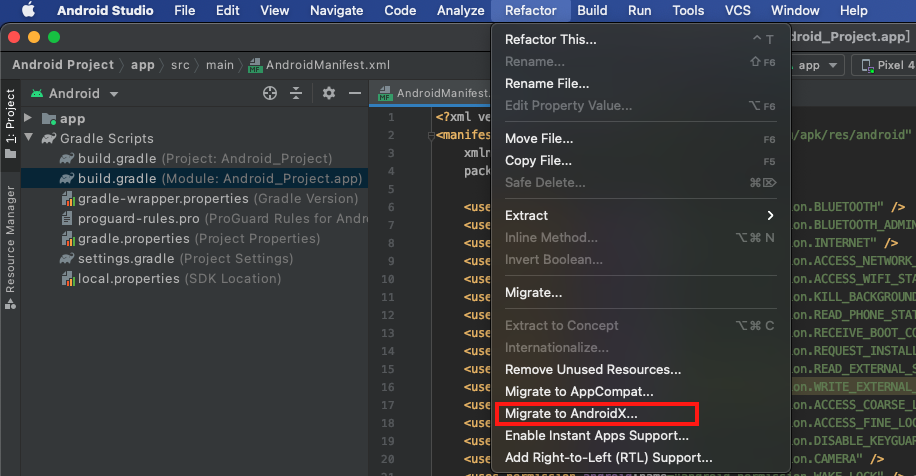Toggle the 1: Project tool window tab
The width and height of the screenshot is (916, 476).
[11, 123]
